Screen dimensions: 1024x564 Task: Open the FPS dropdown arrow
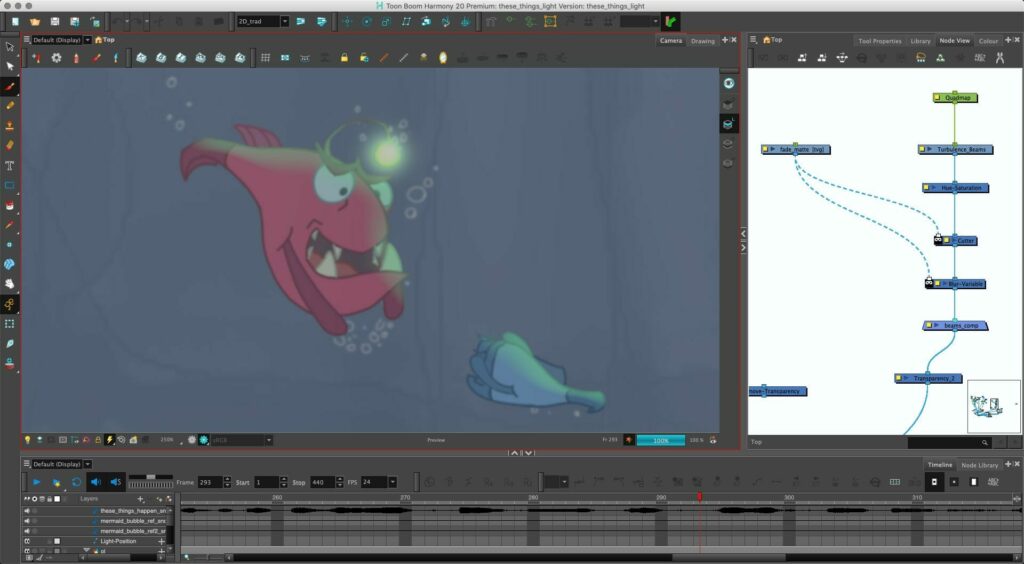pyautogui.click(x=392, y=482)
